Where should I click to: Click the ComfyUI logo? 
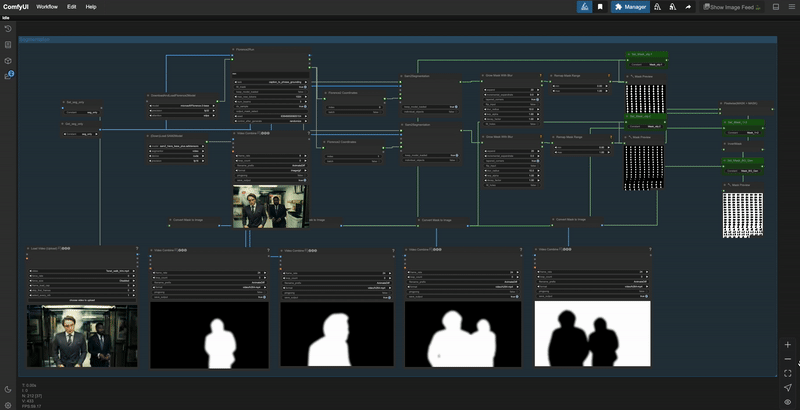16,7
